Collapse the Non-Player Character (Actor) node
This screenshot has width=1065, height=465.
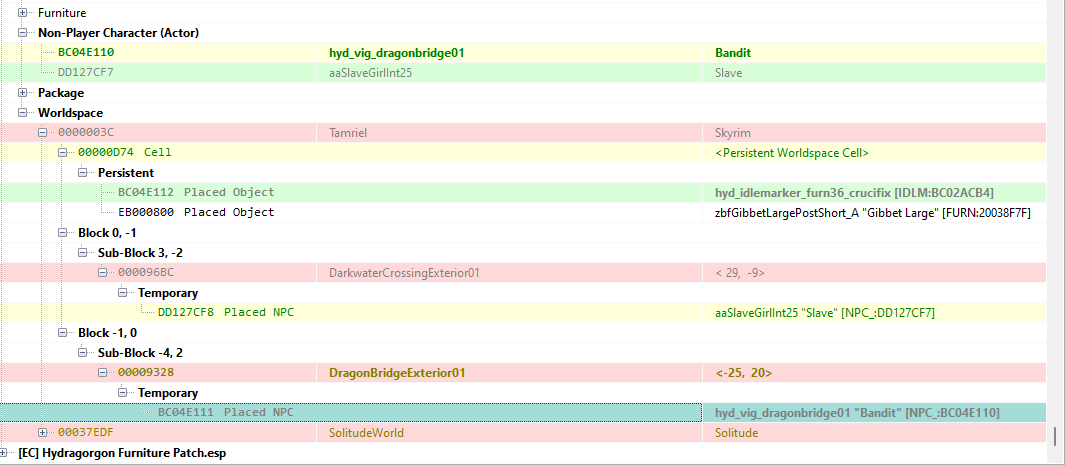click(22, 33)
